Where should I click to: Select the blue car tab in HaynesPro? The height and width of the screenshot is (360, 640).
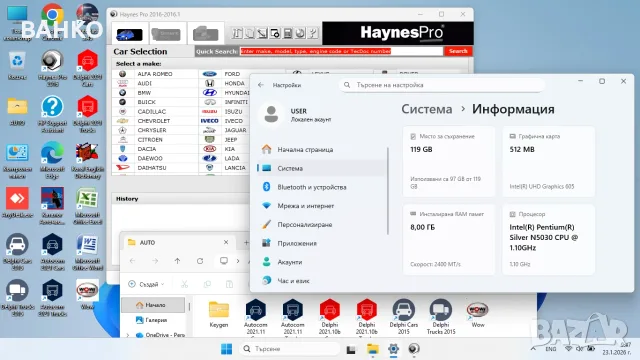129,34
